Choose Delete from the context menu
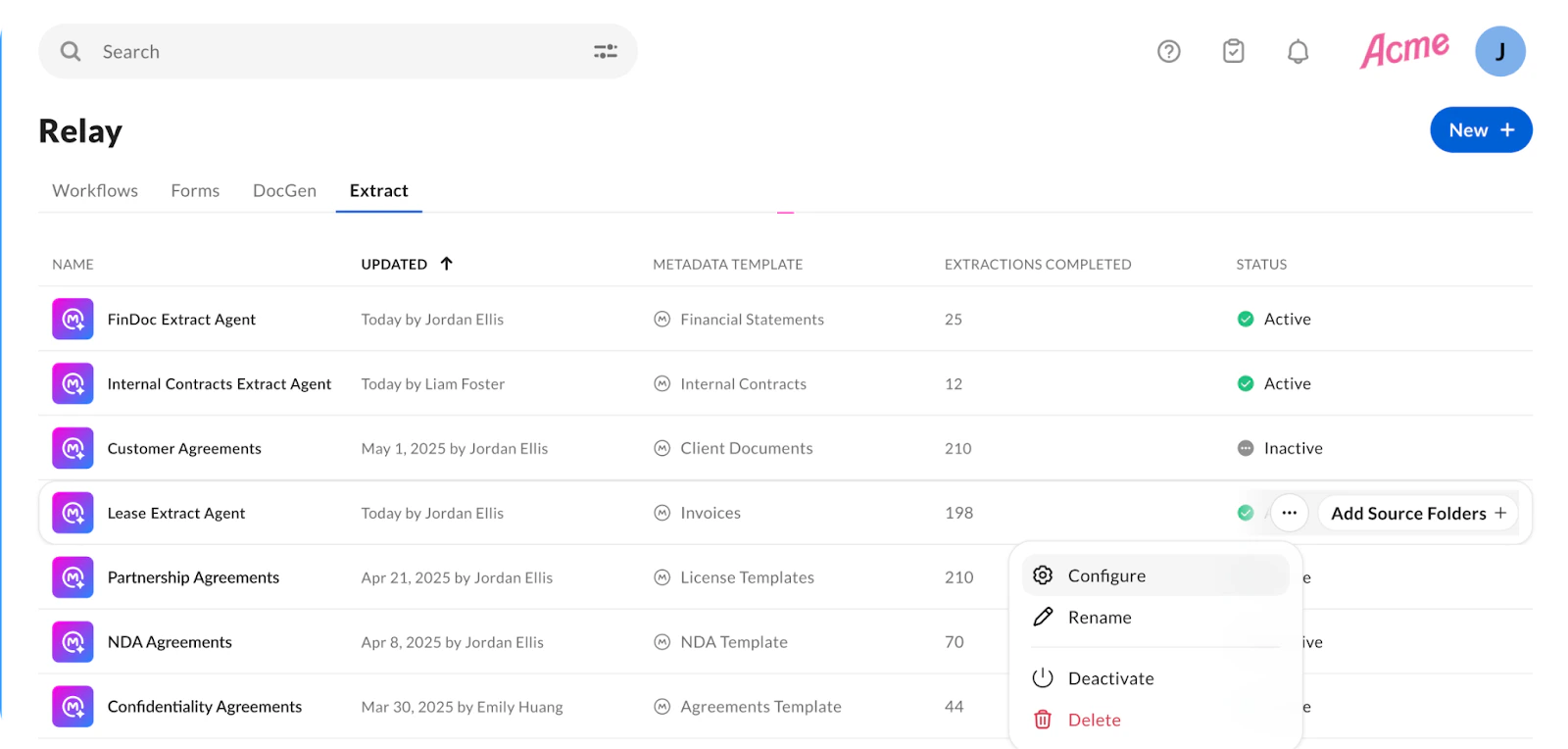Image resolution: width=1568 pixels, height=749 pixels. tap(1155, 720)
